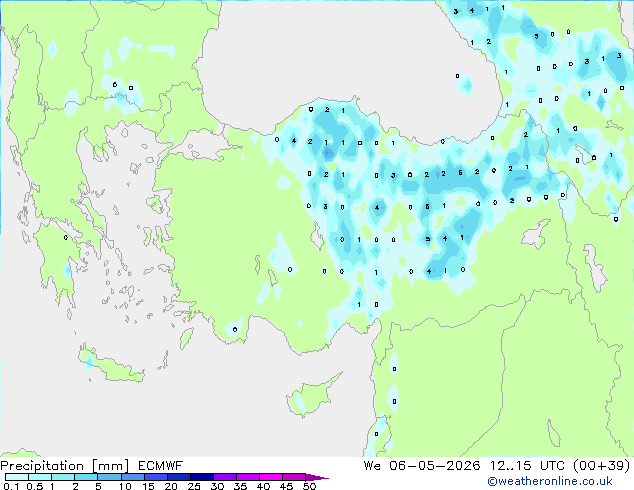Click the '30' legend scale label
This screenshot has height=490, width=634.
point(217,486)
